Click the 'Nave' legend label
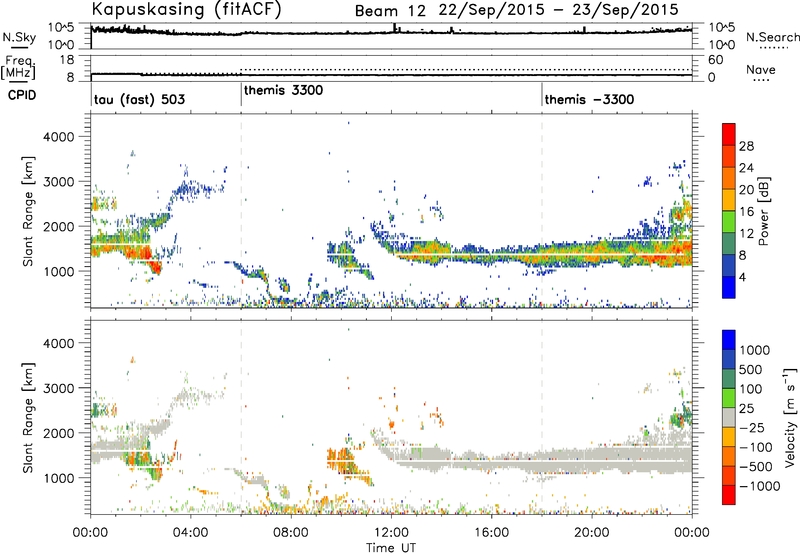The height and width of the screenshot is (554, 800). click(761, 70)
